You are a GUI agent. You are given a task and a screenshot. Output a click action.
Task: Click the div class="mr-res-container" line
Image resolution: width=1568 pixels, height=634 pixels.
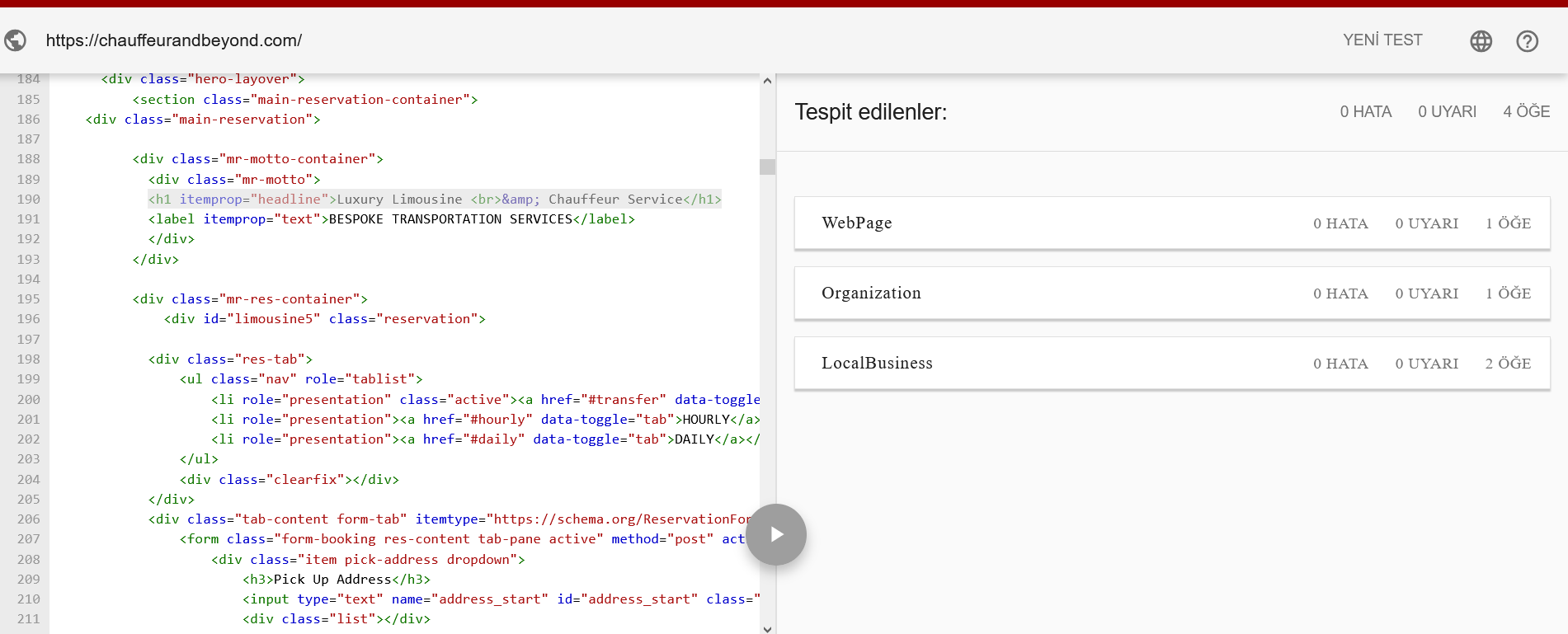click(250, 299)
